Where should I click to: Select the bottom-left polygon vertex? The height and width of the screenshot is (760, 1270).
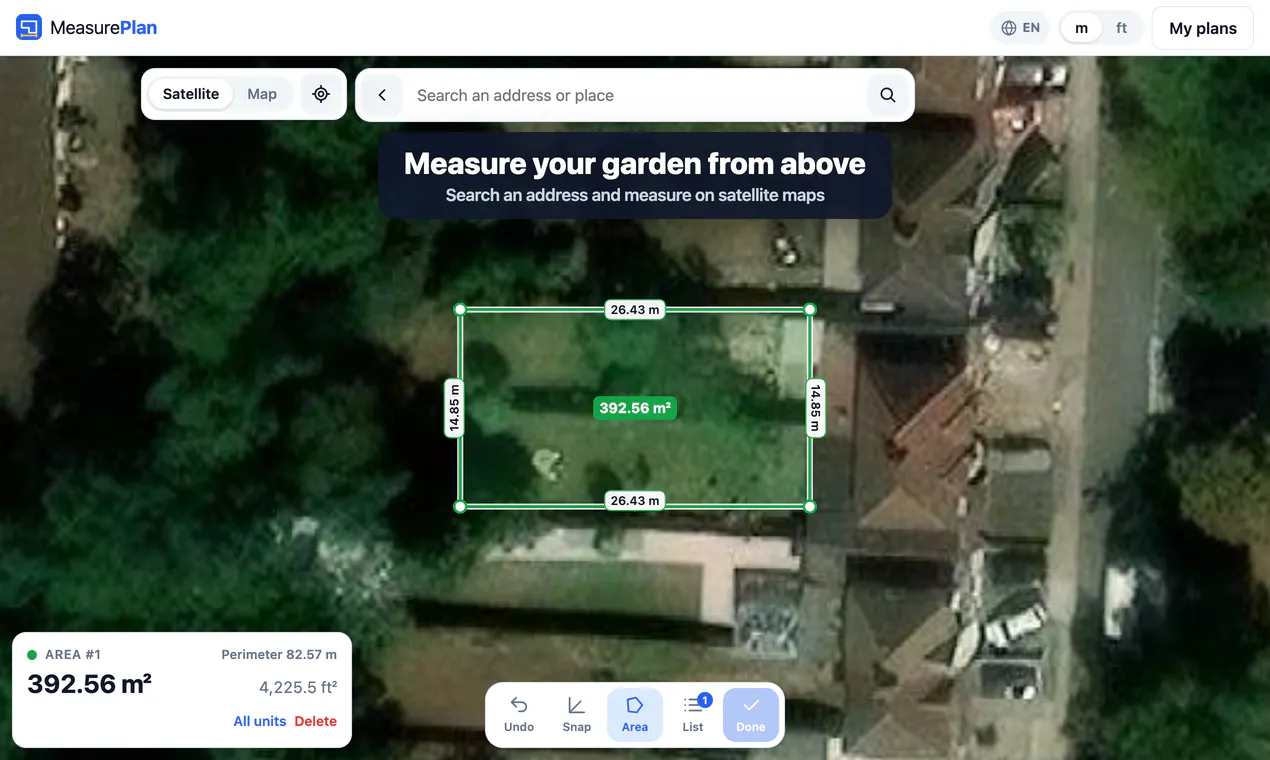(460, 507)
